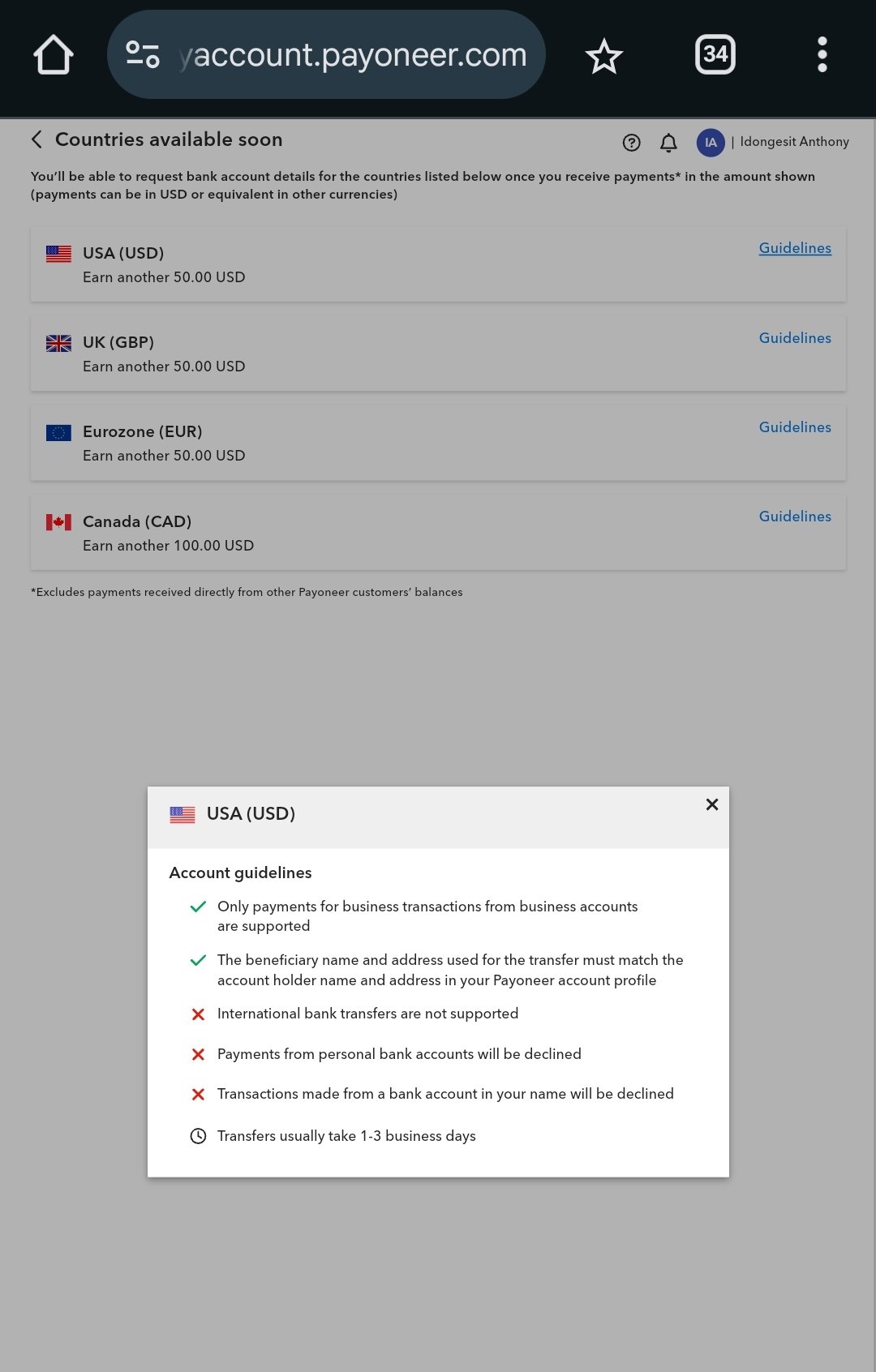
Task: Click the US flag in popup header
Action: click(x=182, y=814)
